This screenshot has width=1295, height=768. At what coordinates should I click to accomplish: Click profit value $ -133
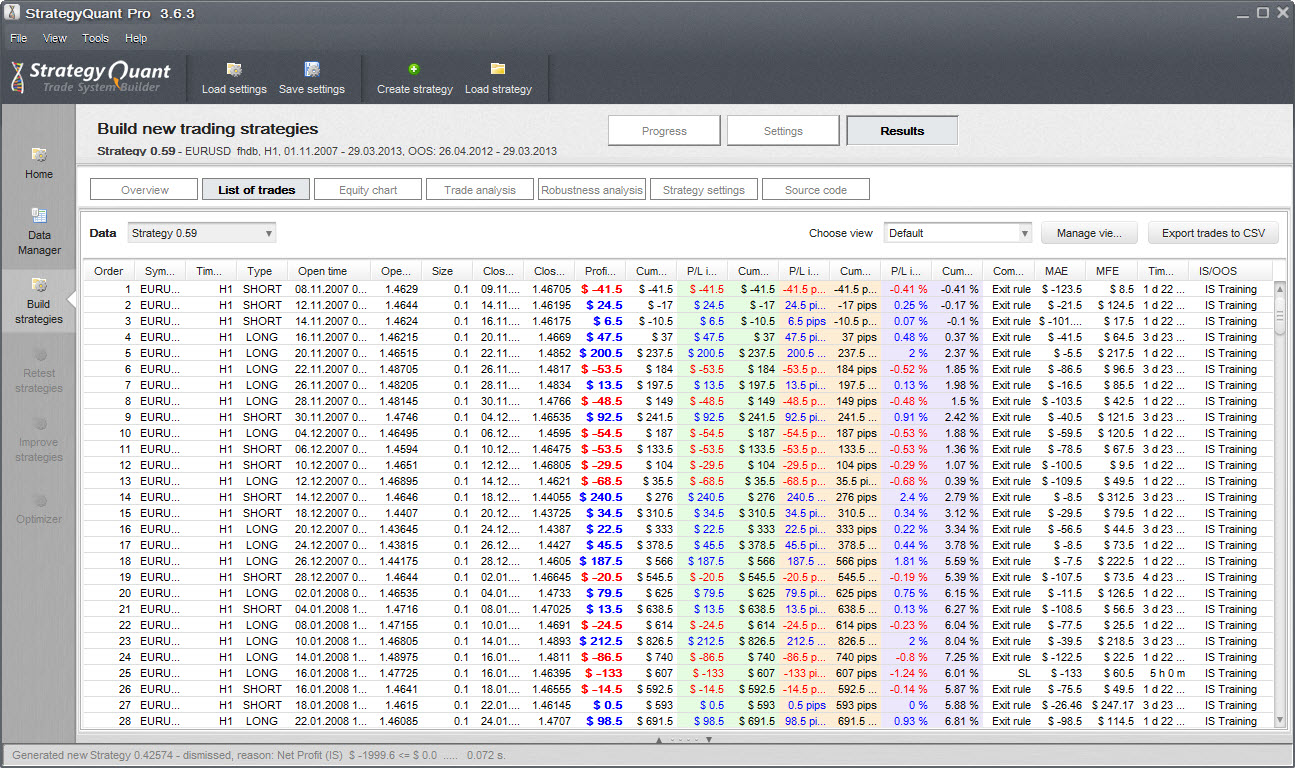pos(604,673)
